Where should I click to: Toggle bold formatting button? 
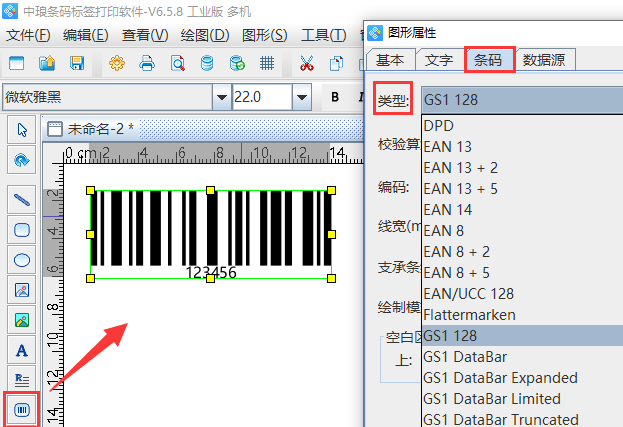(335, 97)
